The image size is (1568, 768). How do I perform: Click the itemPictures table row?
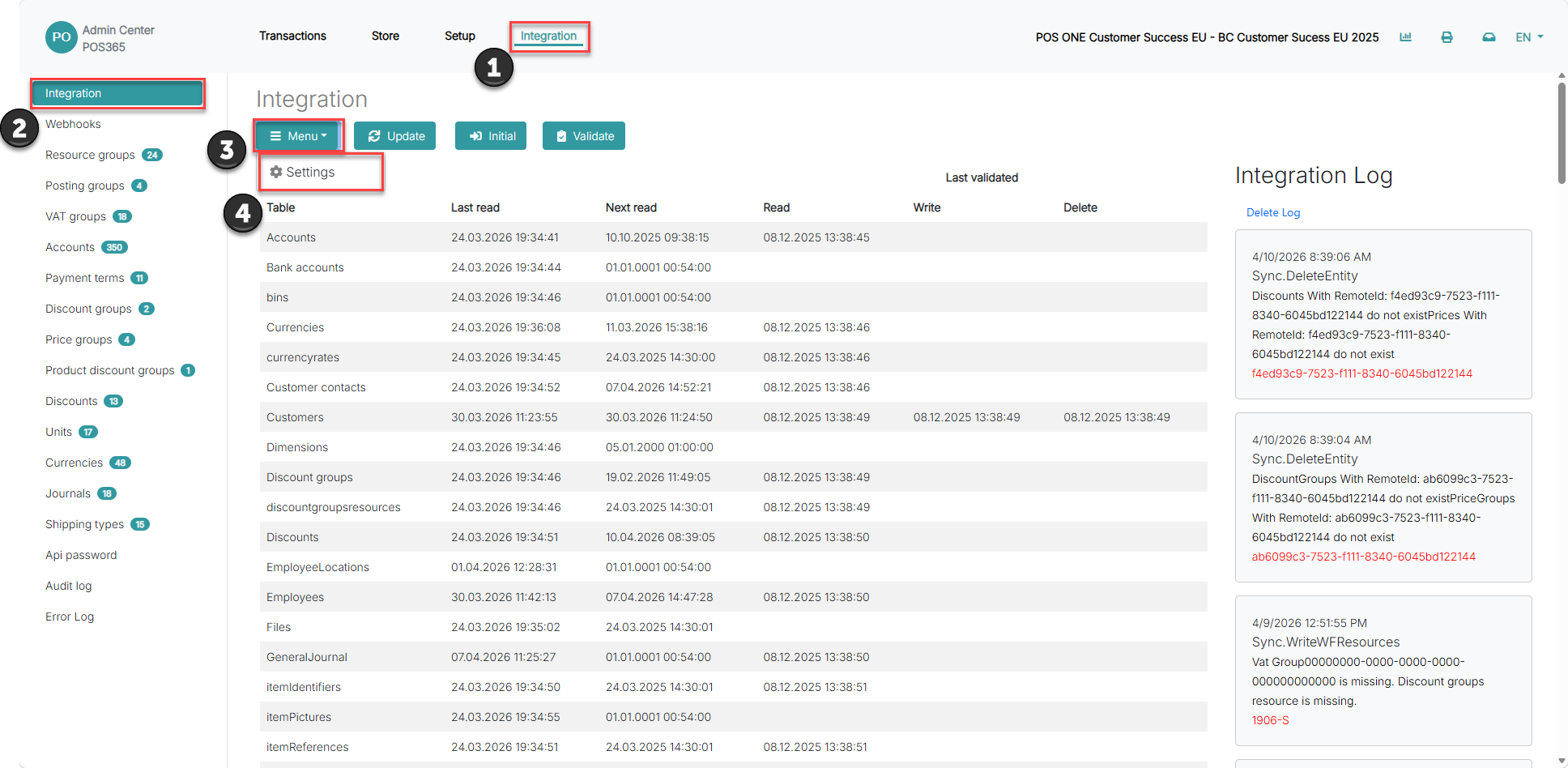click(733, 717)
